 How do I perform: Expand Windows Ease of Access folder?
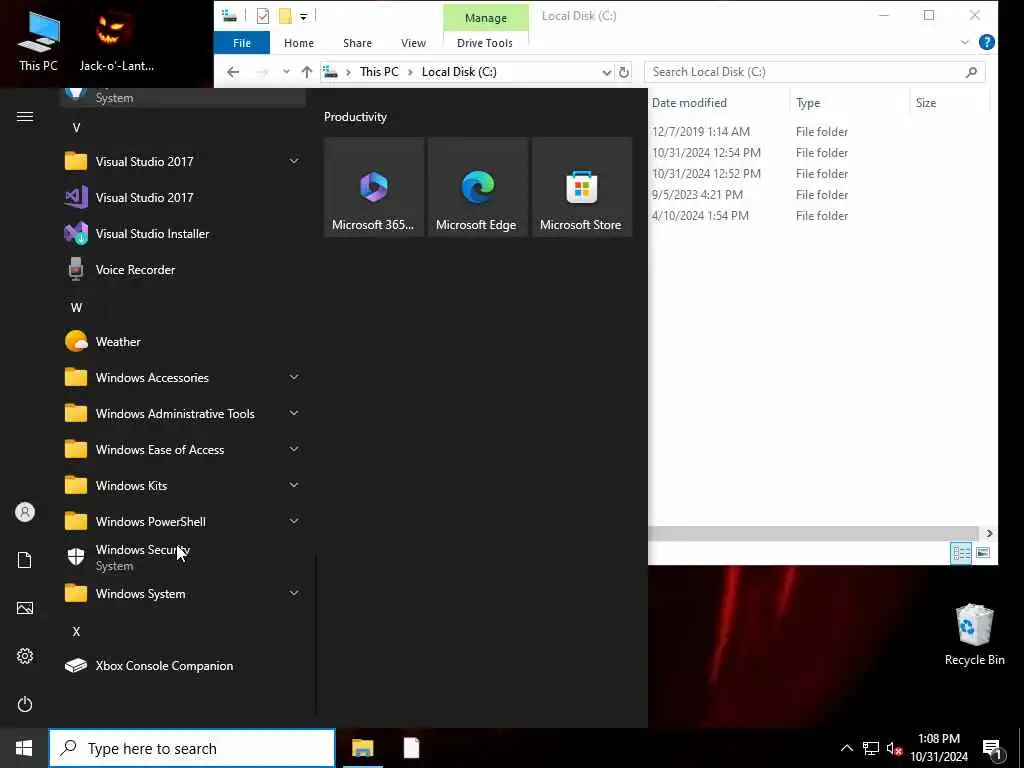(x=294, y=449)
